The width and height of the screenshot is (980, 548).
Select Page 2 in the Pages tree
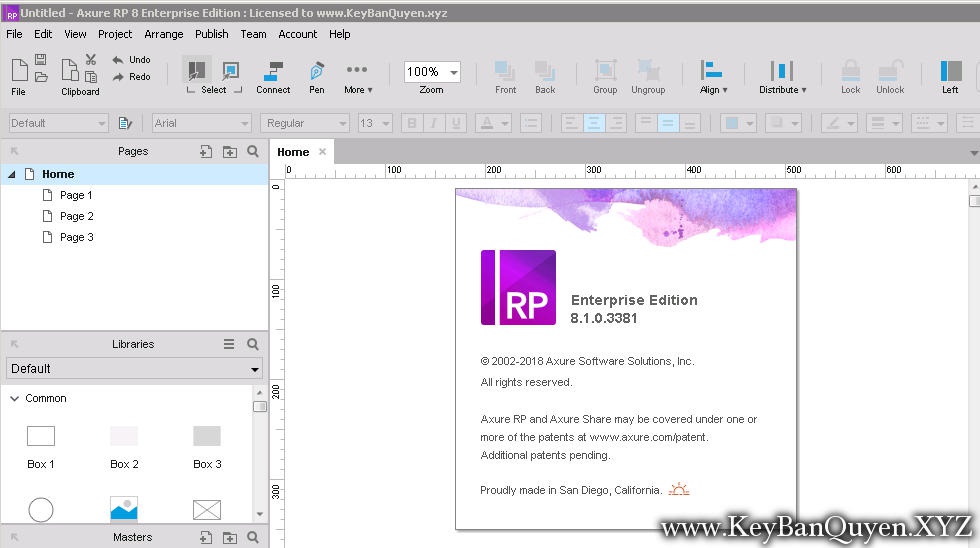coord(76,216)
